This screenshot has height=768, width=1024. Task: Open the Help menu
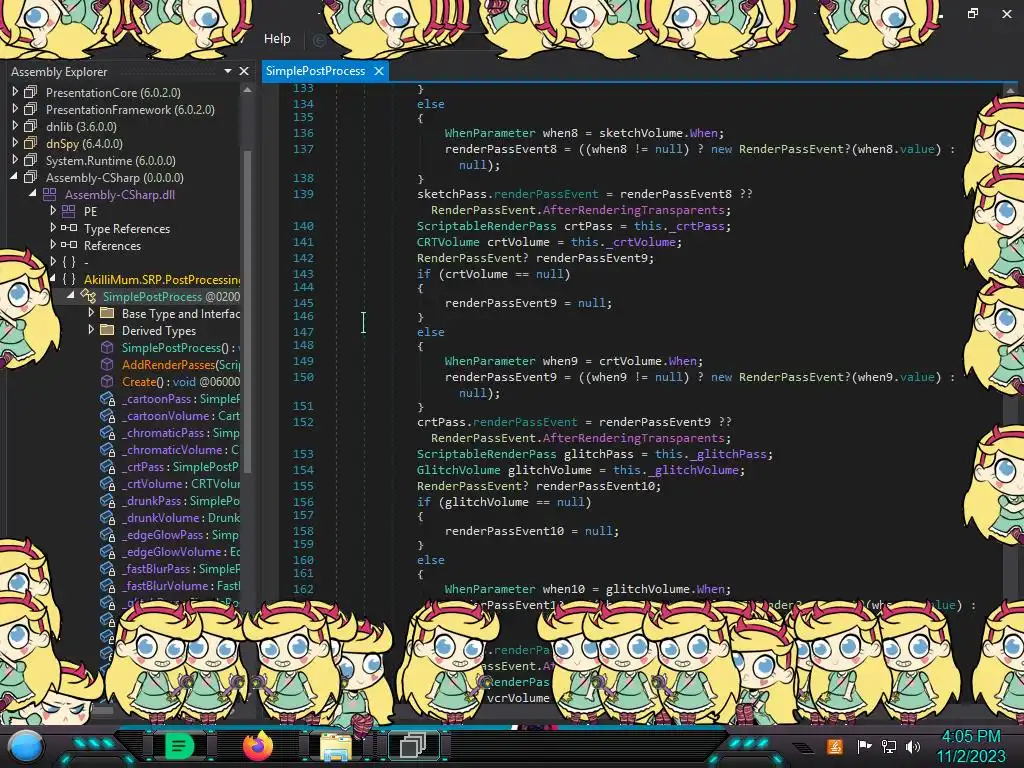tap(277, 39)
